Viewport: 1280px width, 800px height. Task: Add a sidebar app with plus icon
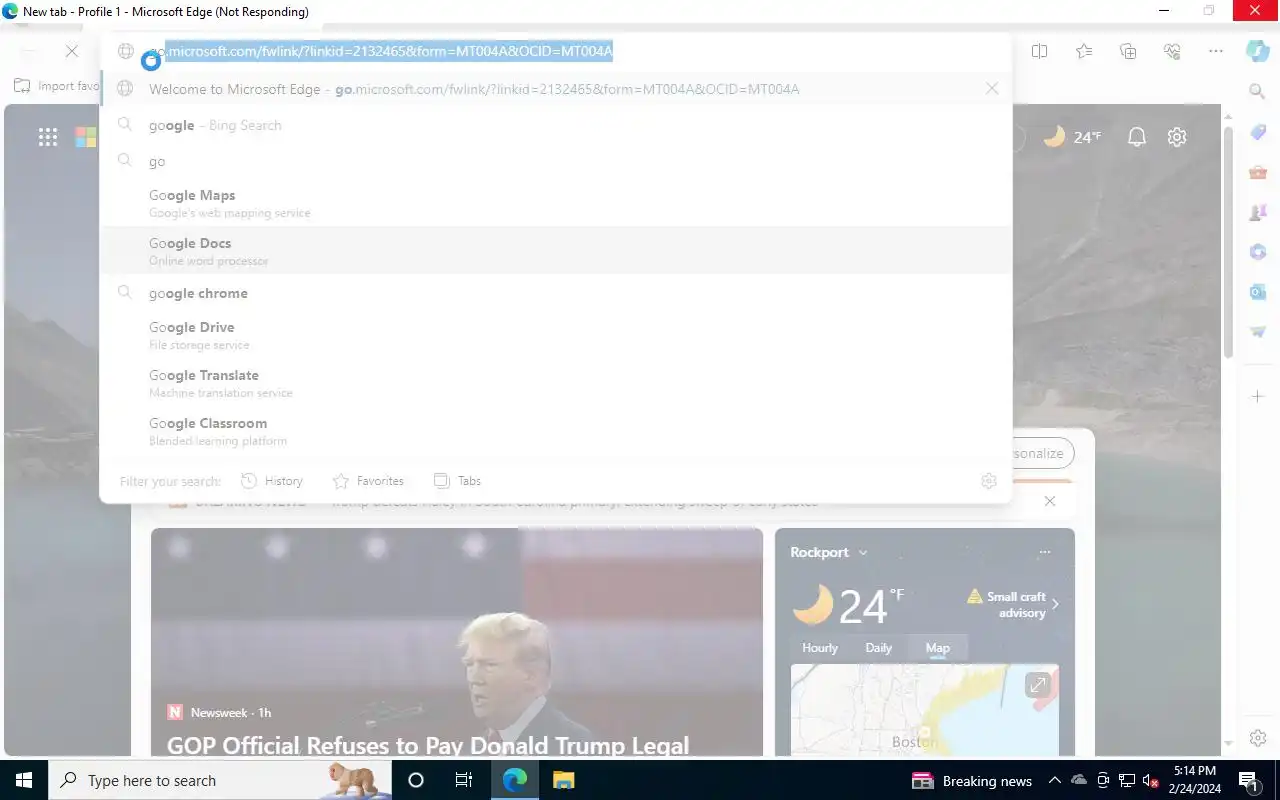coord(1258,397)
